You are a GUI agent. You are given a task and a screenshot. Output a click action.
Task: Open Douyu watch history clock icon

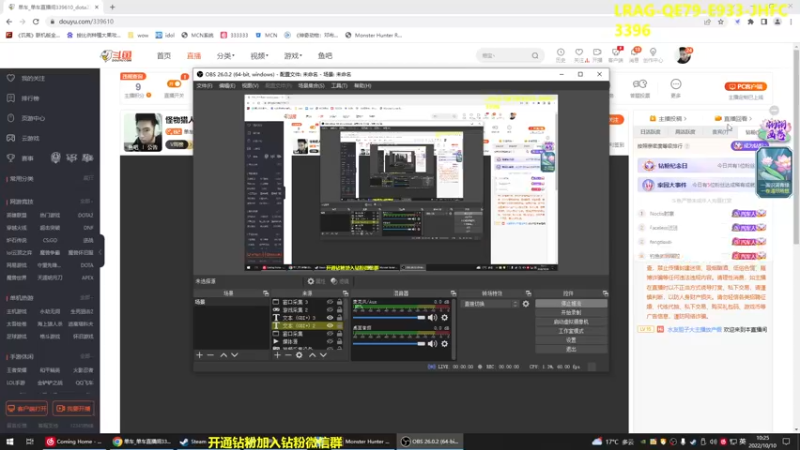click(x=561, y=55)
